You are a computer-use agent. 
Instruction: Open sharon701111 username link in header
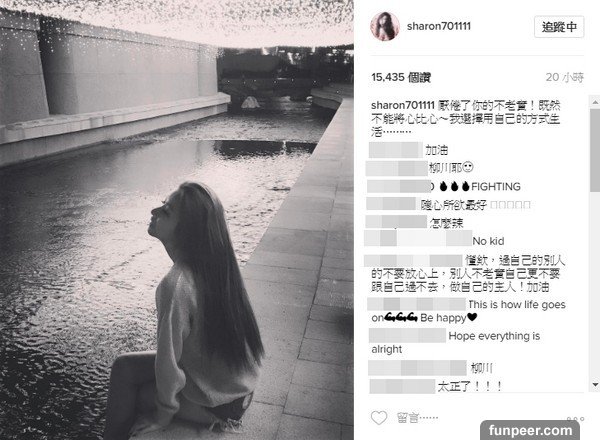439,26
